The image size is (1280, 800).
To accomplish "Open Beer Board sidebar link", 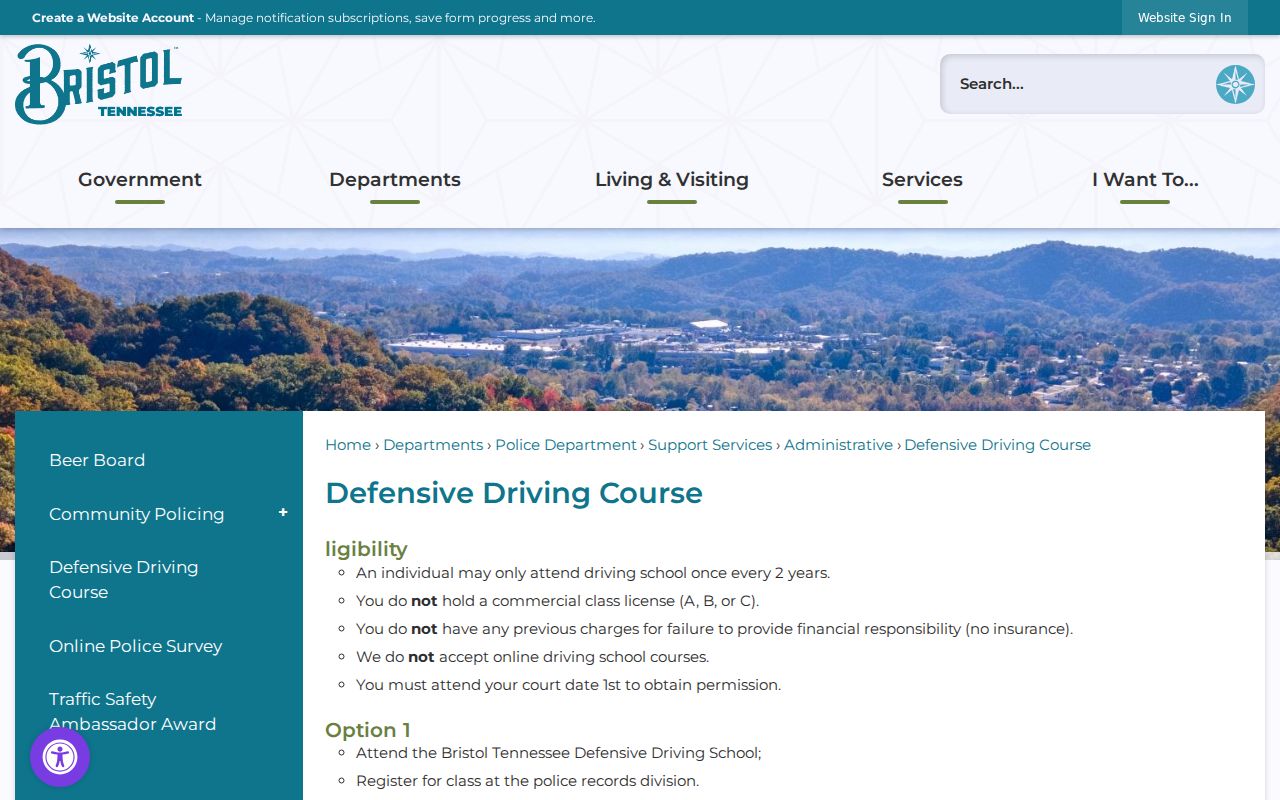I will tap(97, 460).
